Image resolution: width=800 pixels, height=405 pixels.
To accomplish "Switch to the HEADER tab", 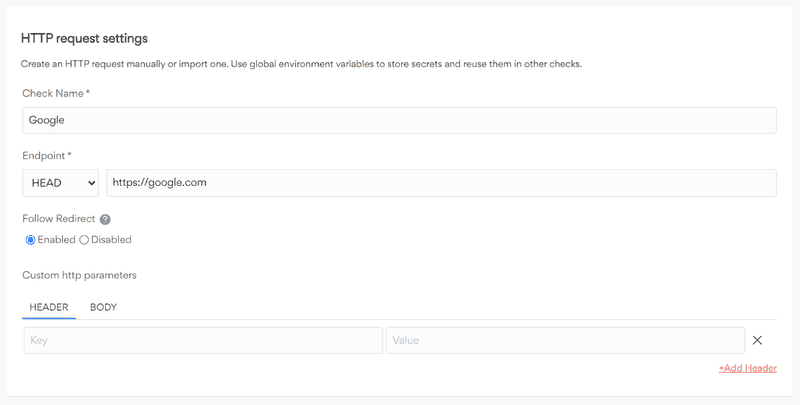I will 49,307.
